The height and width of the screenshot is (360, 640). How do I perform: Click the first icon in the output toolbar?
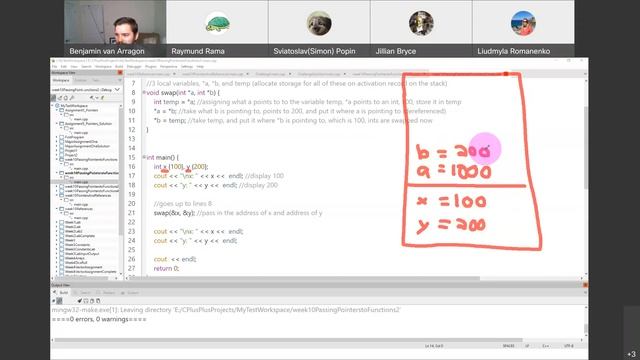[x=53, y=301]
